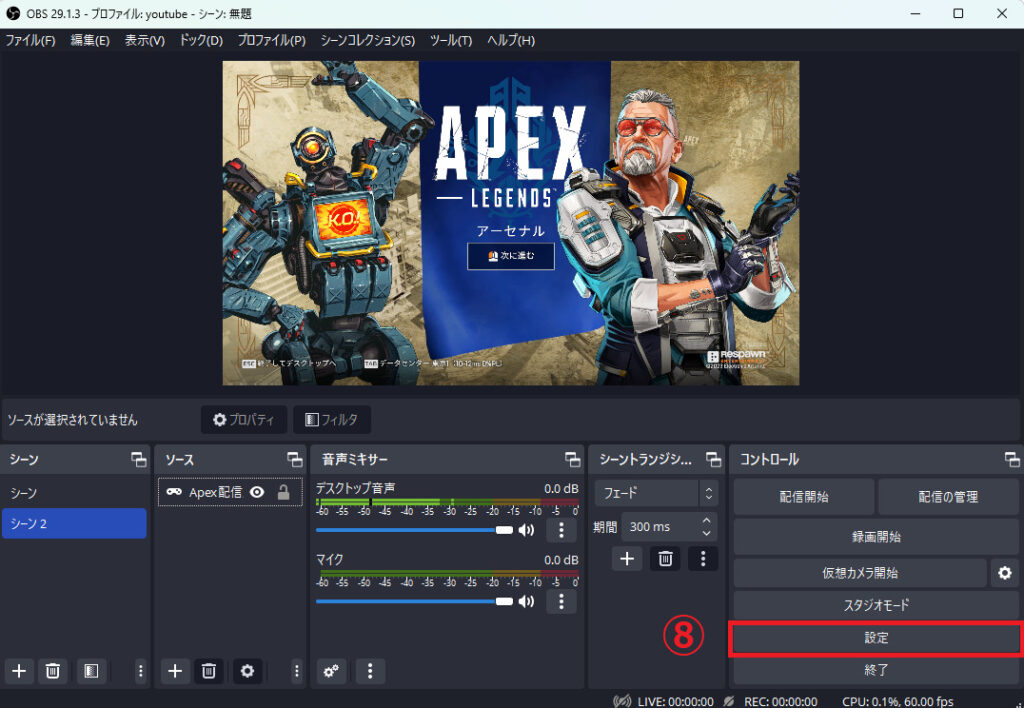The image size is (1024, 708).
Task: Remove the selected source with the trash icon
Action: [x=209, y=671]
